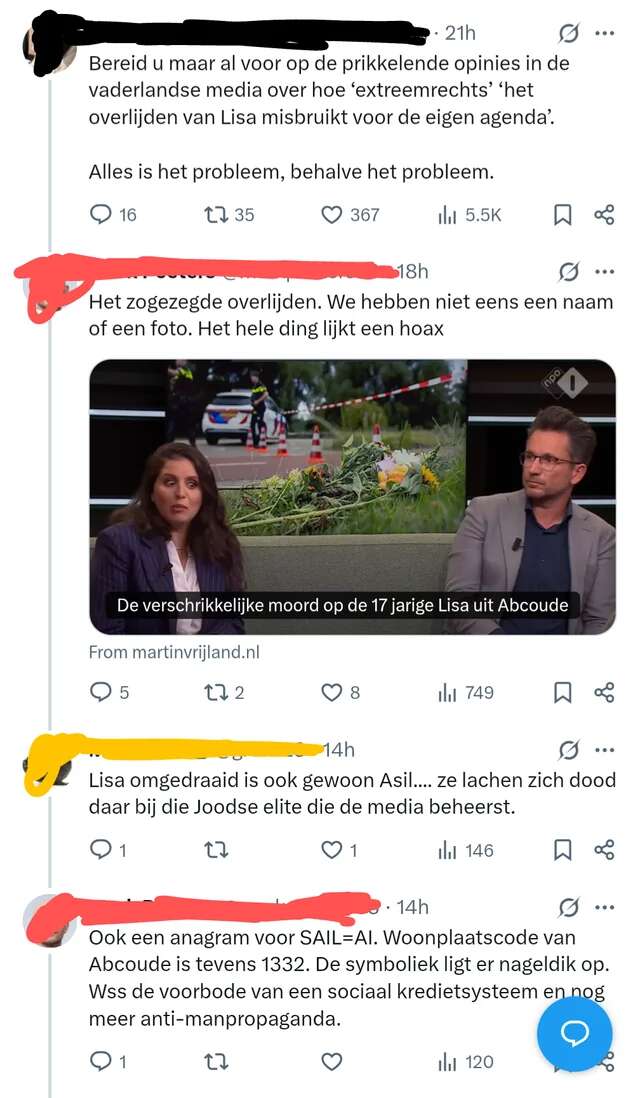
Task: Like the reply with 8 likes
Action: click(x=340, y=693)
